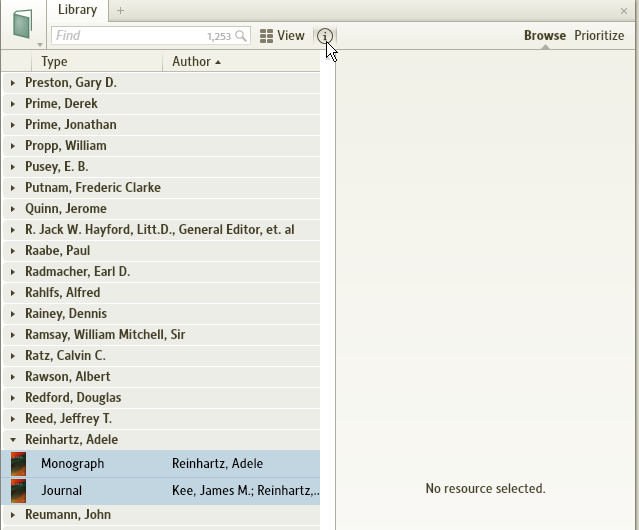639x530 pixels.
Task: Expand the Putnam, Frederic Clarke group
Action: coord(13,188)
